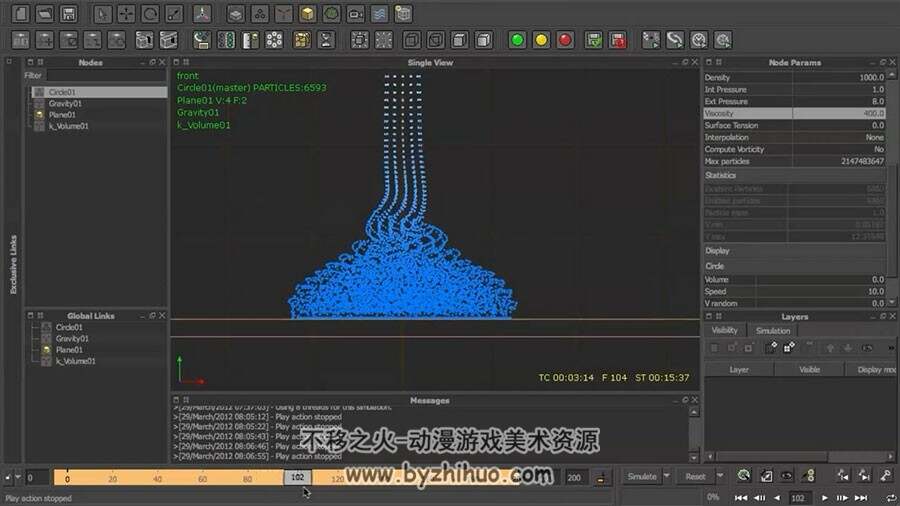The image size is (900, 506).
Task: Play the simulation forward
Action: tap(824, 498)
